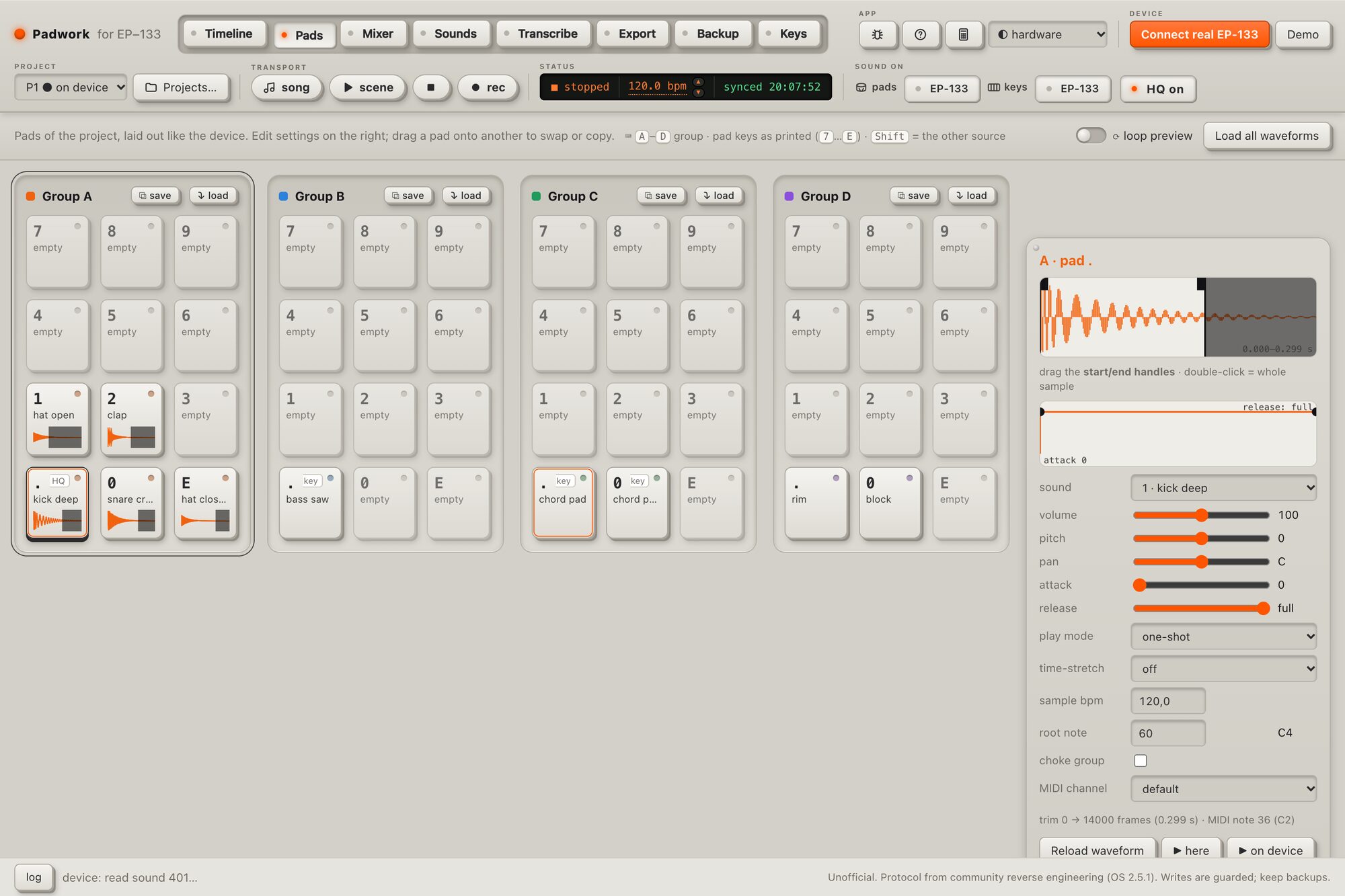The image size is (1345, 896).
Task: Open the P1 on device project dropdown
Action: 71,87
